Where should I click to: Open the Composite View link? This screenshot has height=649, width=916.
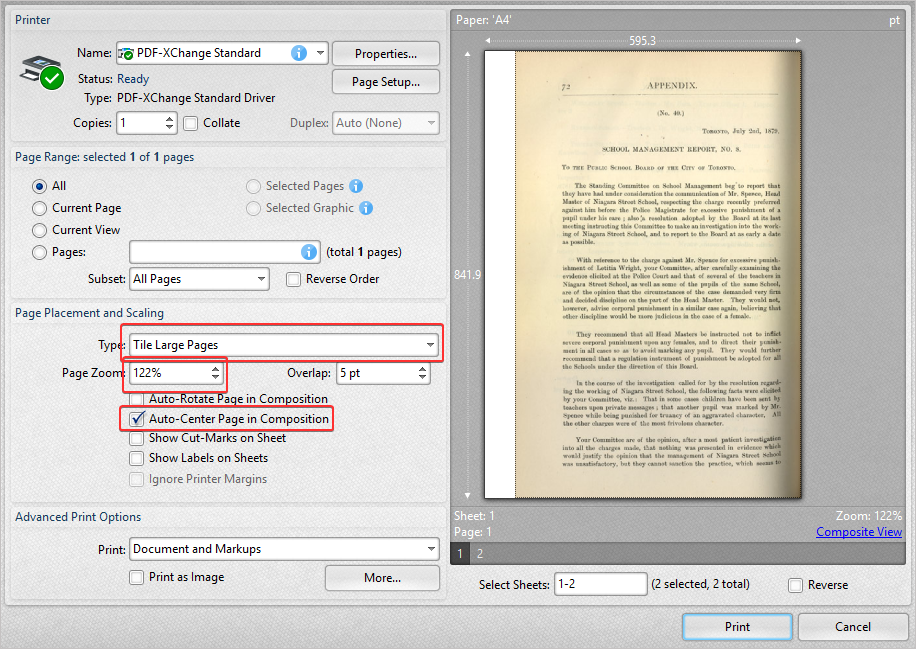(x=858, y=532)
